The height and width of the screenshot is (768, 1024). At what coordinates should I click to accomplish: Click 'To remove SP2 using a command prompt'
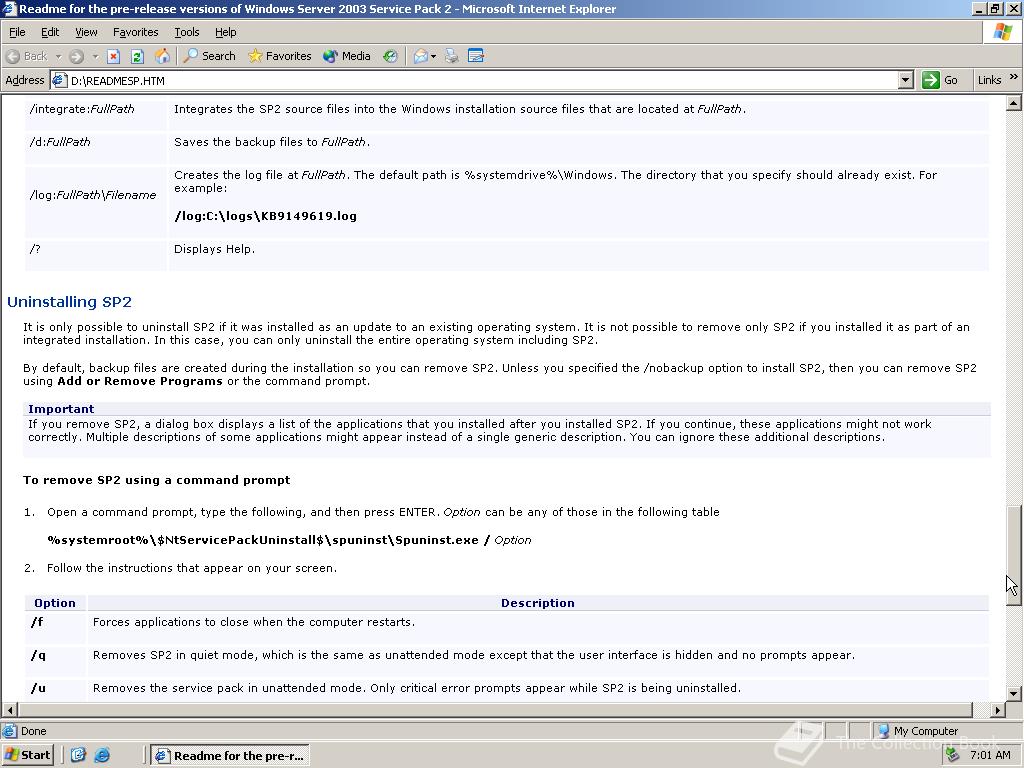(157, 480)
